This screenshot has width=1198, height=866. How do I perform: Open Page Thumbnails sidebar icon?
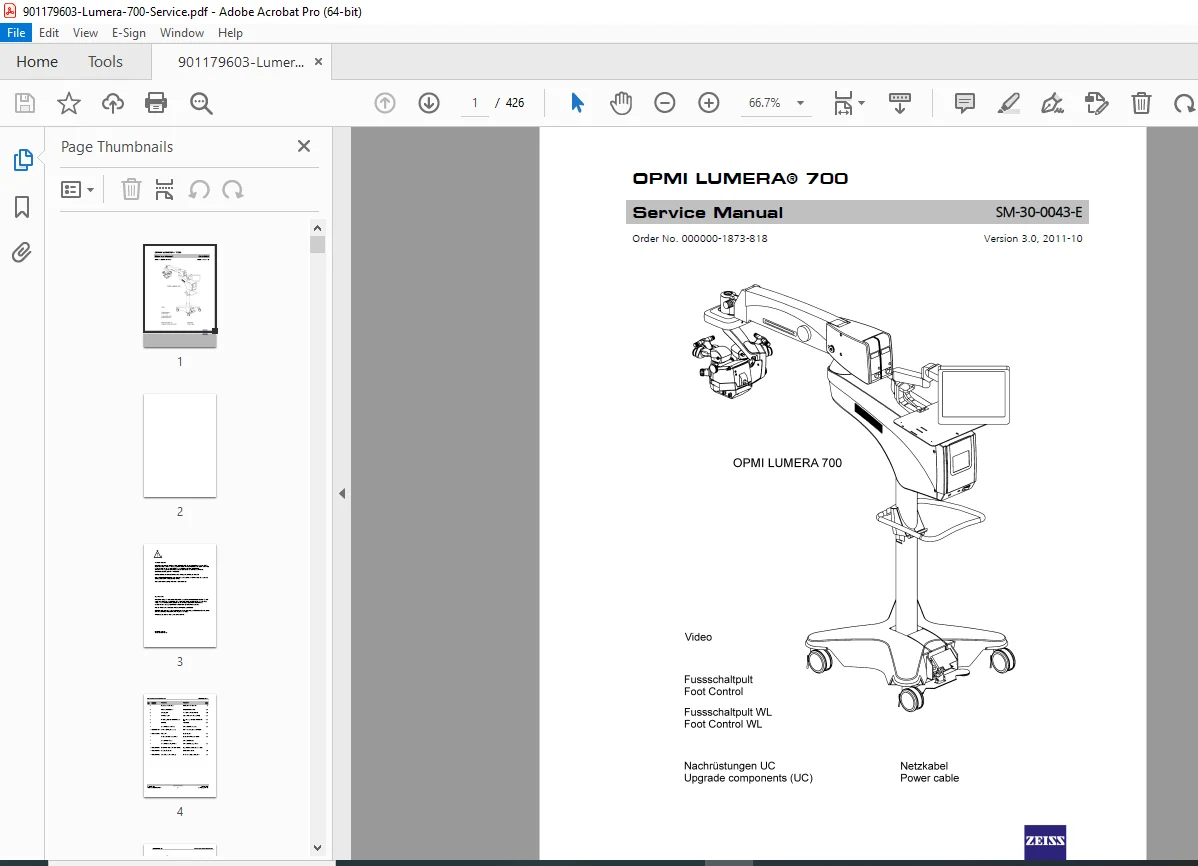[23, 160]
